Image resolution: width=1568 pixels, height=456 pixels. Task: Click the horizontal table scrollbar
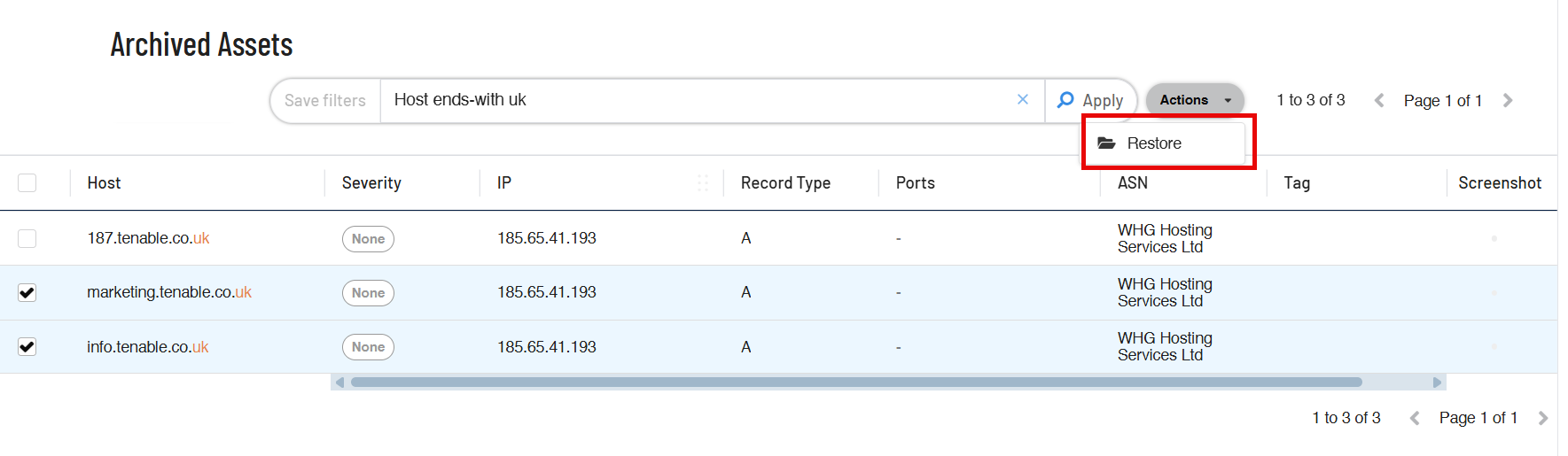(855, 383)
